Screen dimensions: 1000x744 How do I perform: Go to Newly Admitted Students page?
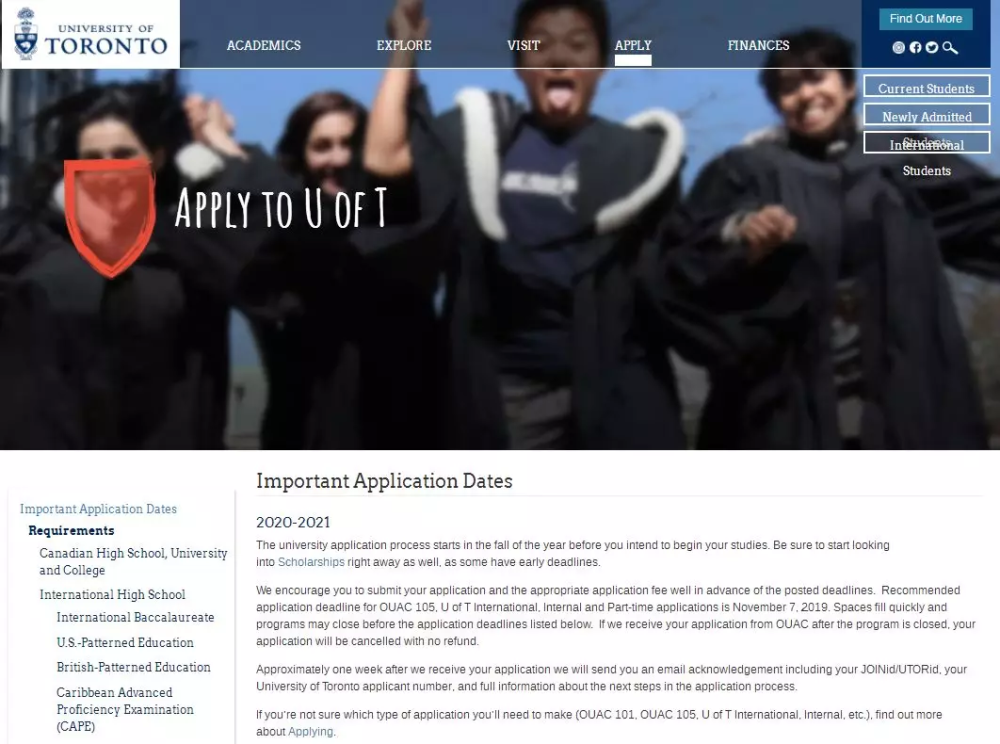926,116
